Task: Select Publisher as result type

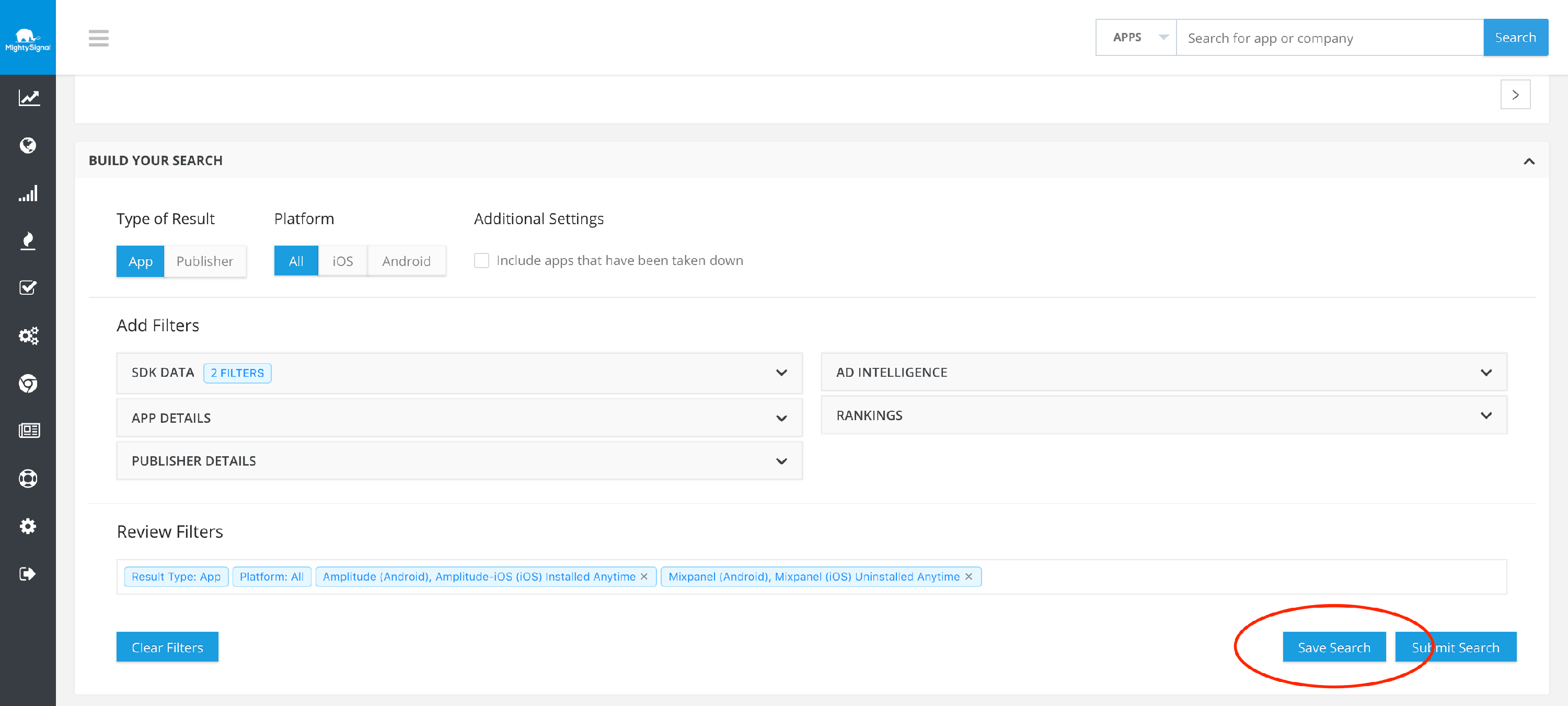Action: 204,262
